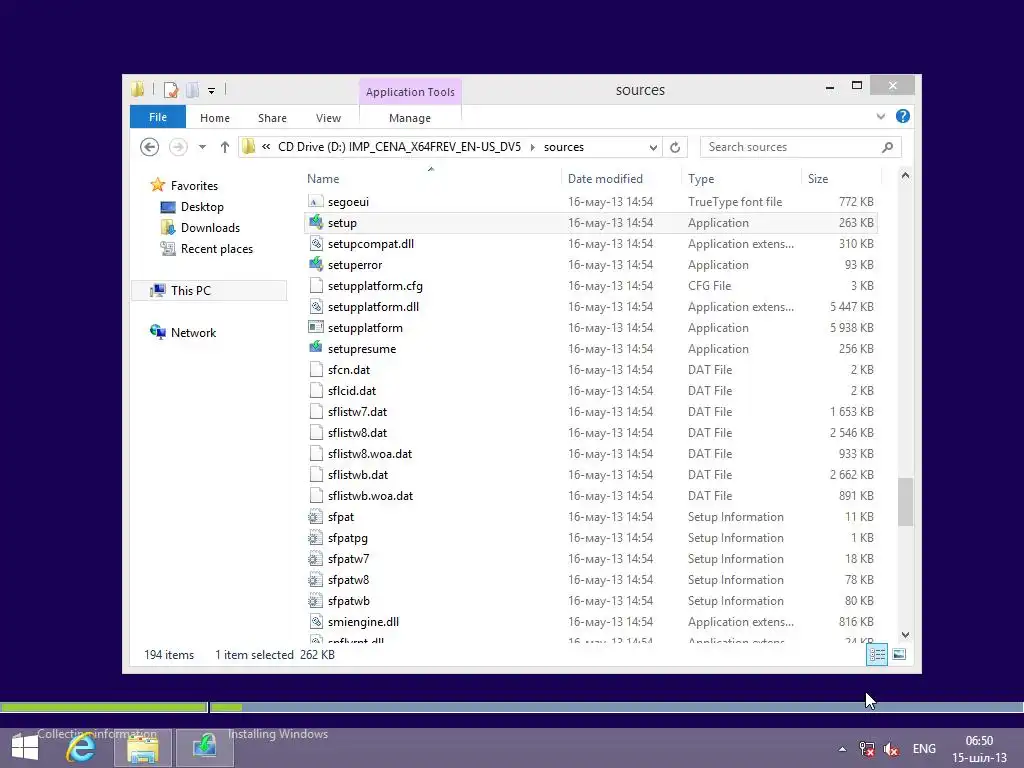Switch to Large icons view layout
This screenshot has width=1024, height=768.
click(x=899, y=654)
